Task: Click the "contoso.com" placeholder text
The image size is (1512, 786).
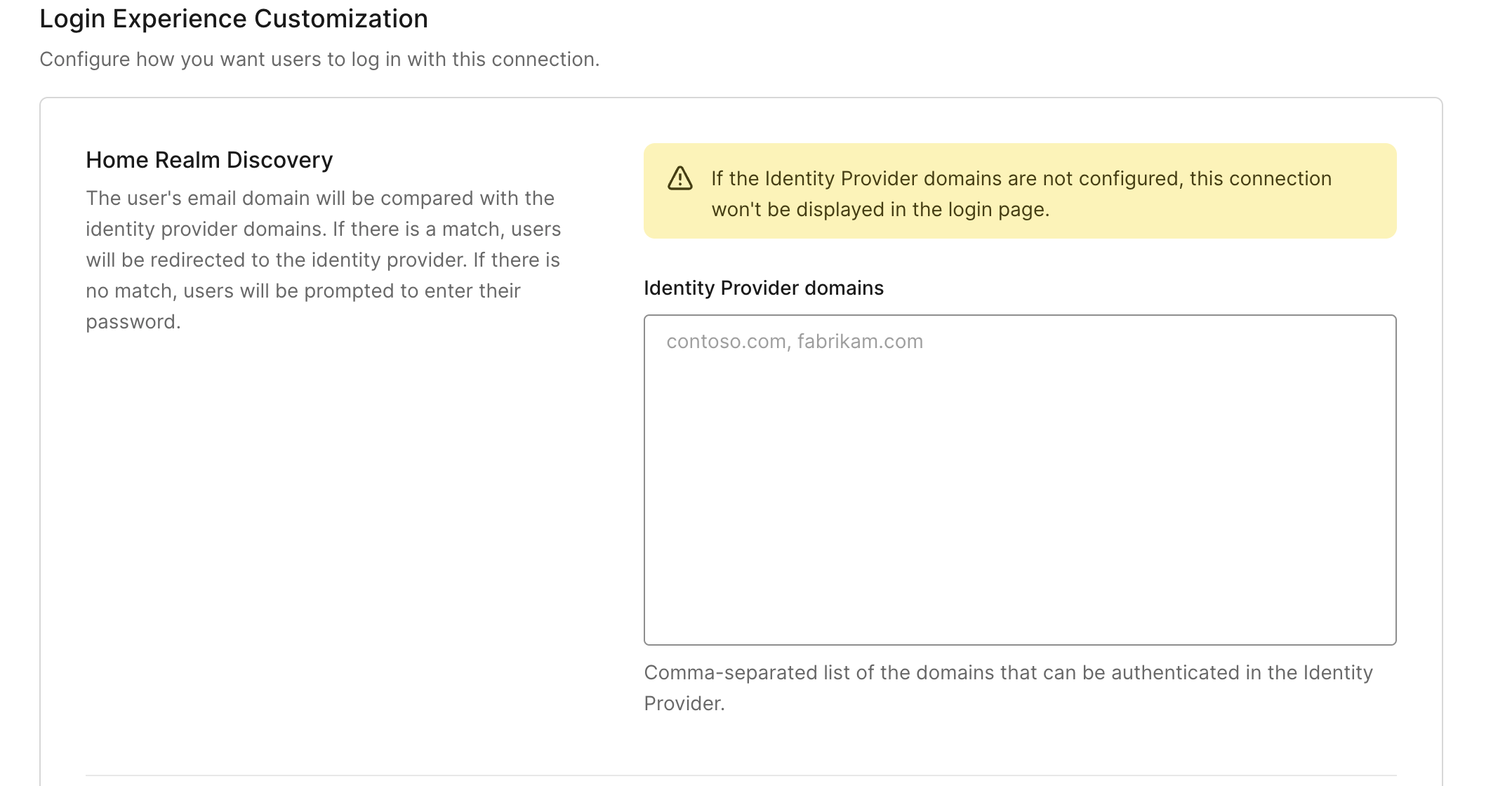Action: click(x=725, y=341)
